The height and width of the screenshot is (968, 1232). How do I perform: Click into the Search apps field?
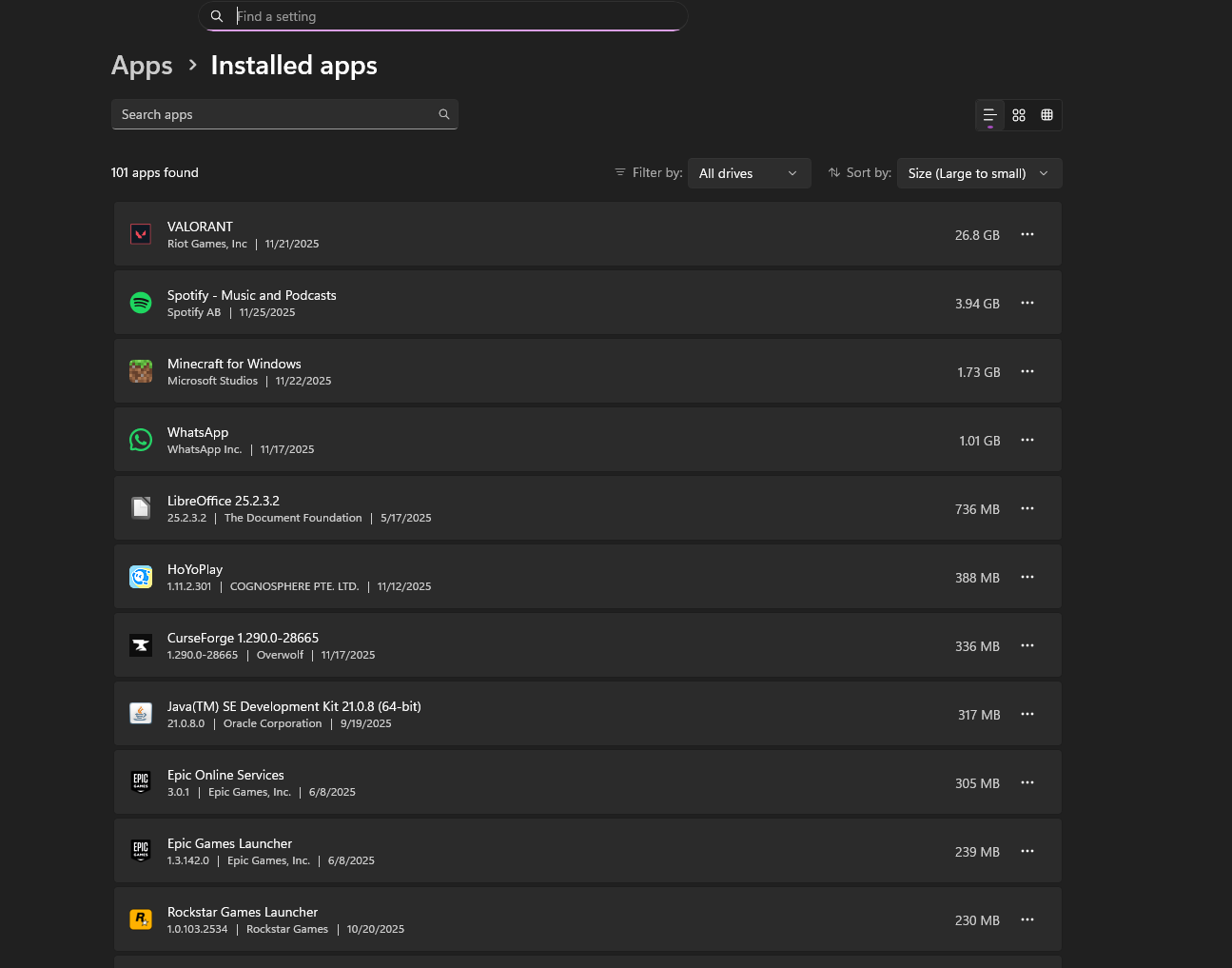pyautogui.click(x=271, y=114)
